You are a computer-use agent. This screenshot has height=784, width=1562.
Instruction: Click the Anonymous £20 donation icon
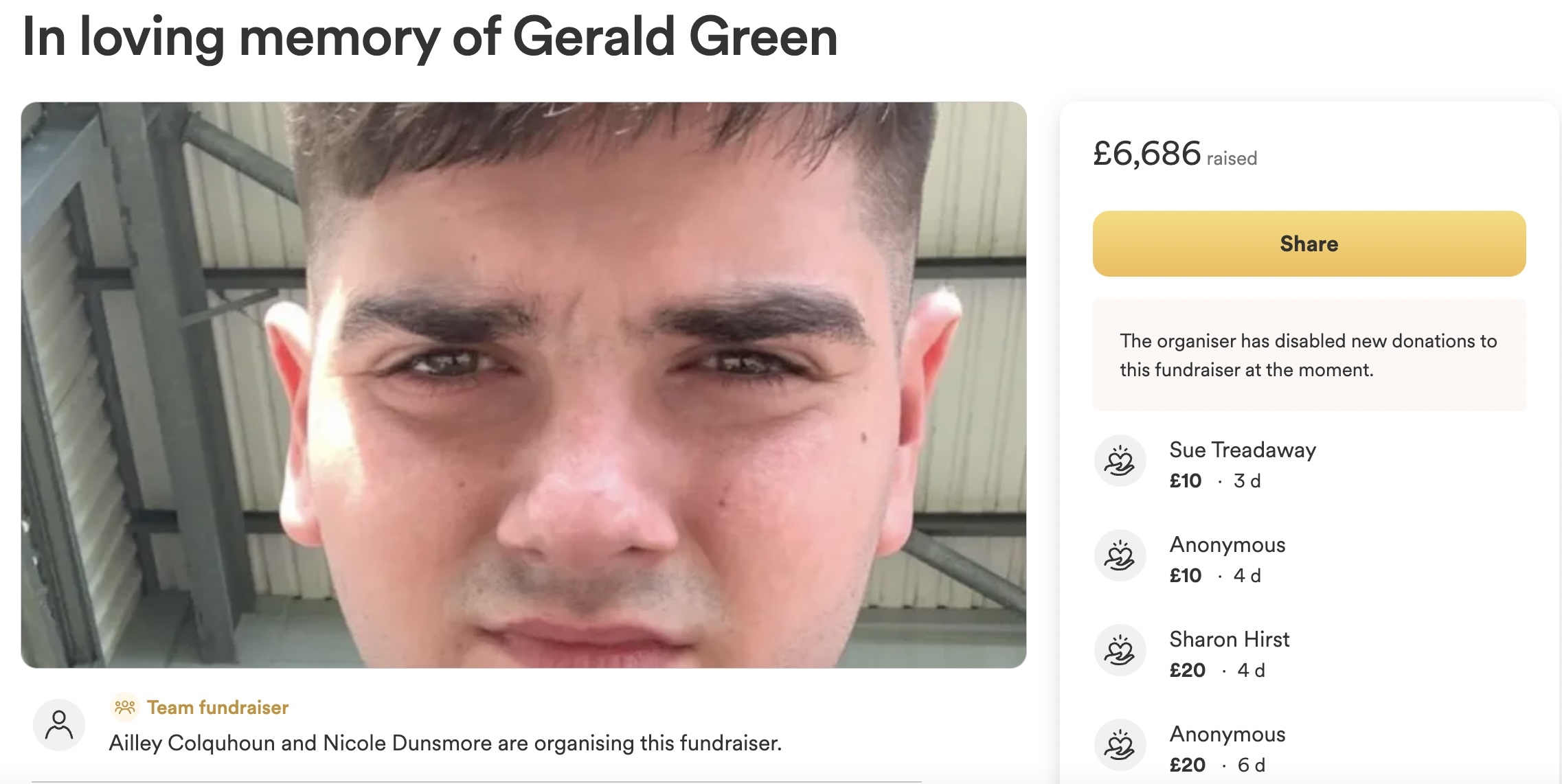[x=1120, y=745]
